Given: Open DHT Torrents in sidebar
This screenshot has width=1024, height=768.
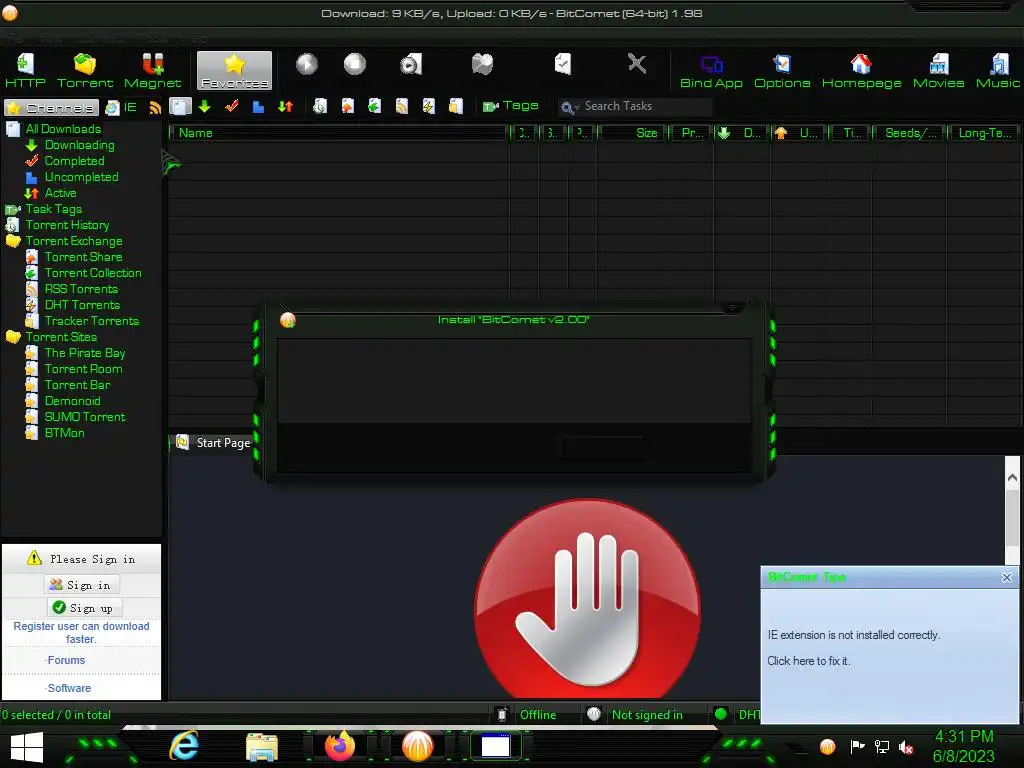Looking at the screenshot, I should [x=82, y=305].
